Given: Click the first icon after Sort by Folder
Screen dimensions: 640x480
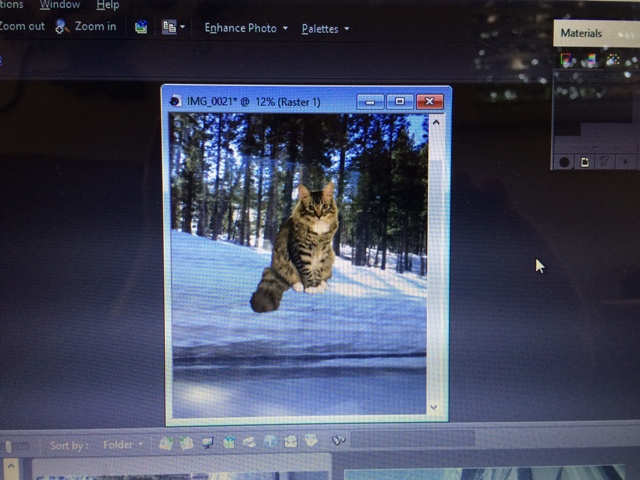Looking at the screenshot, I should coord(166,443).
